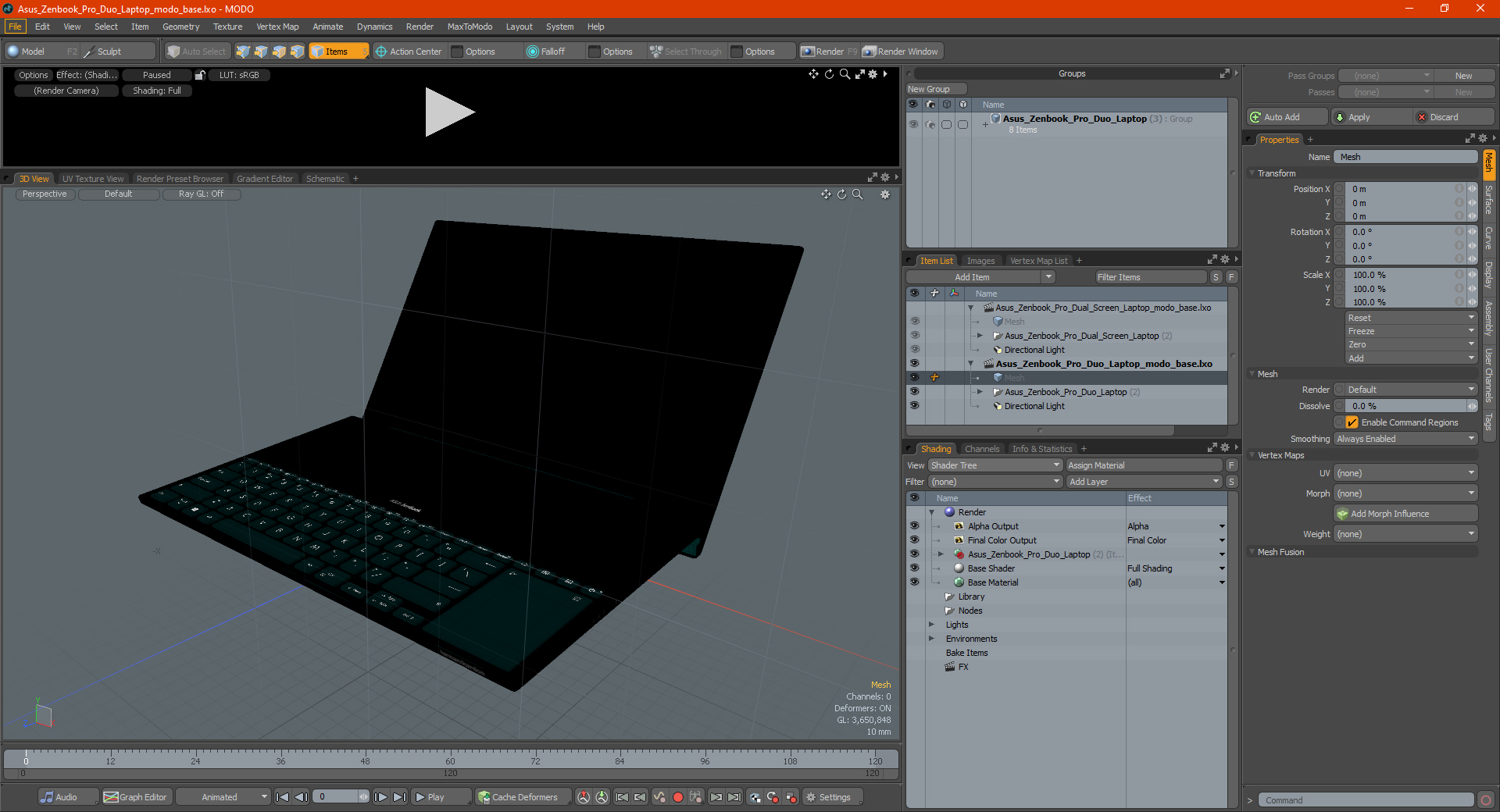Open the UV vertex map dropdown

pyautogui.click(x=1405, y=473)
